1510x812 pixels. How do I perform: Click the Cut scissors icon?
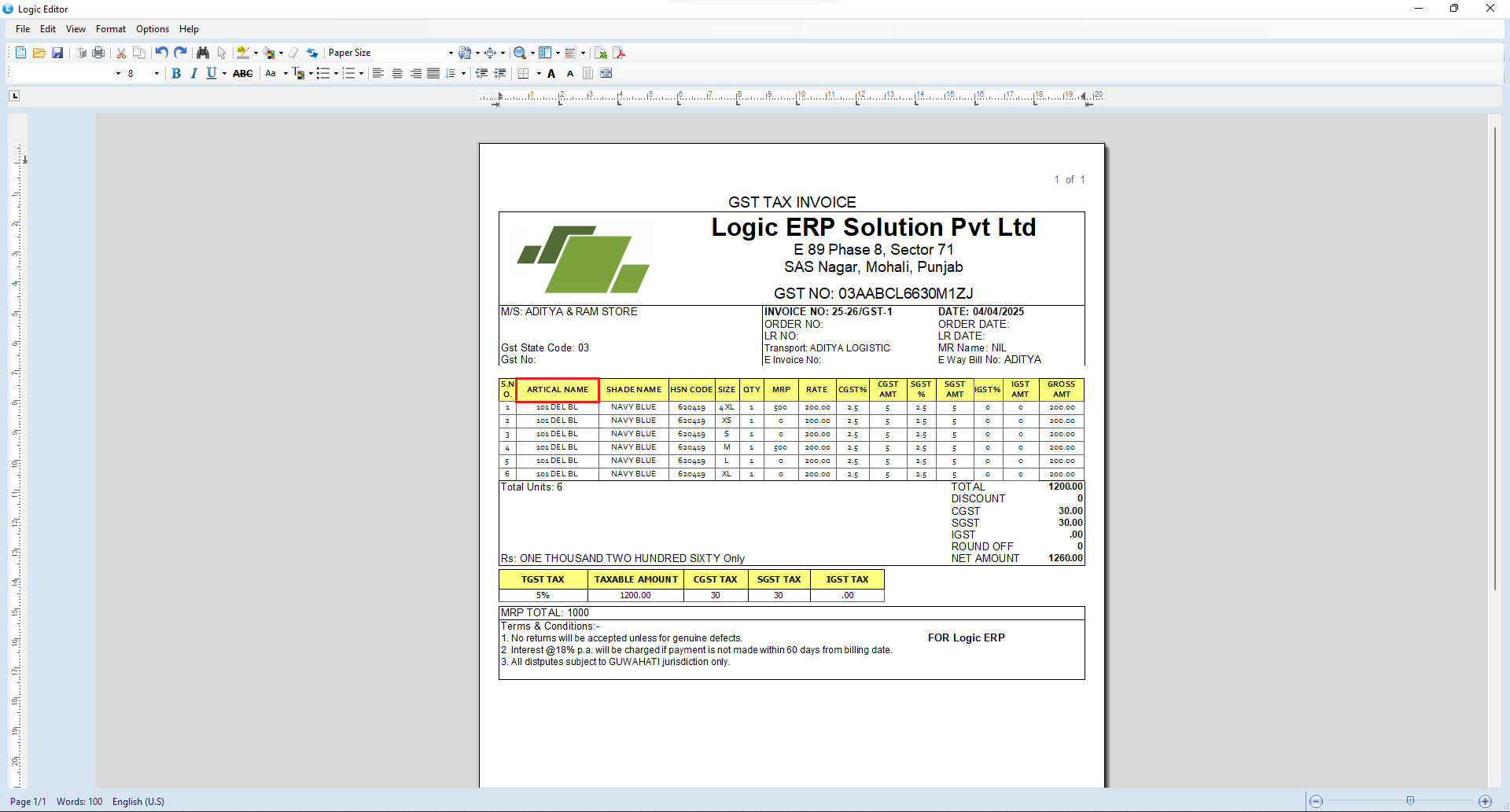pos(121,53)
